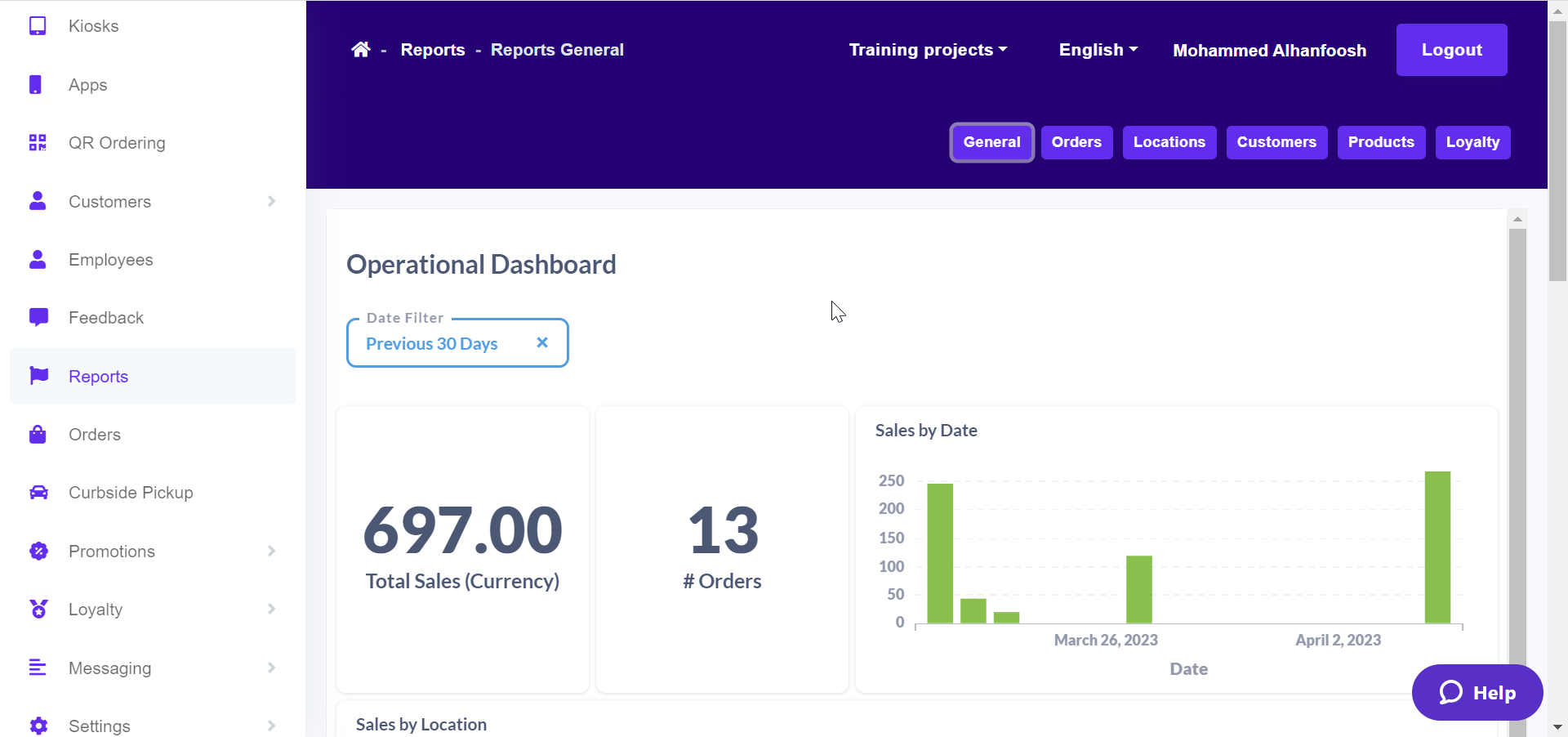The height and width of the screenshot is (737, 1568).
Task: Click the Promotions percent badge icon
Action: pos(38,551)
